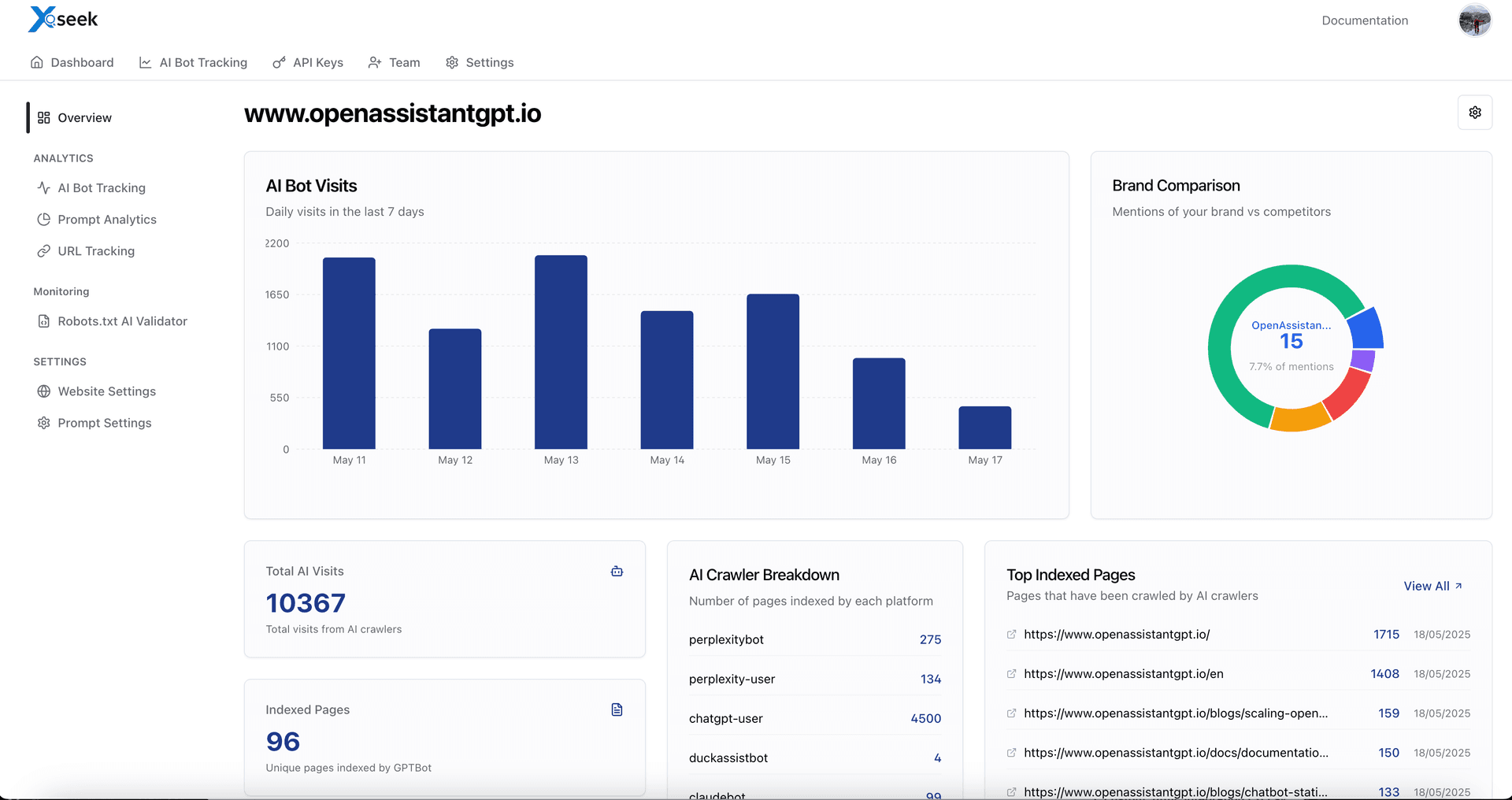Click external link icon for scaling-open blog

tap(1011, 713)
